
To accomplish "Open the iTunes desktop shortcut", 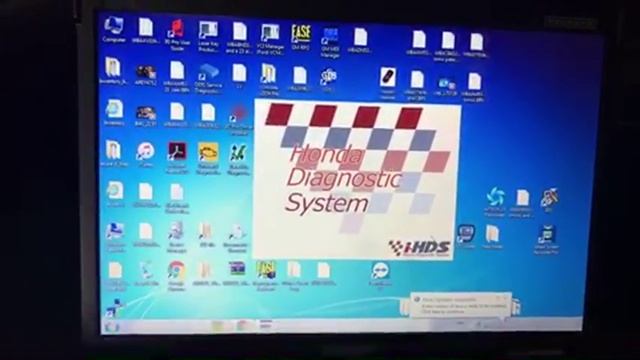I will click(x=145, y=154).
